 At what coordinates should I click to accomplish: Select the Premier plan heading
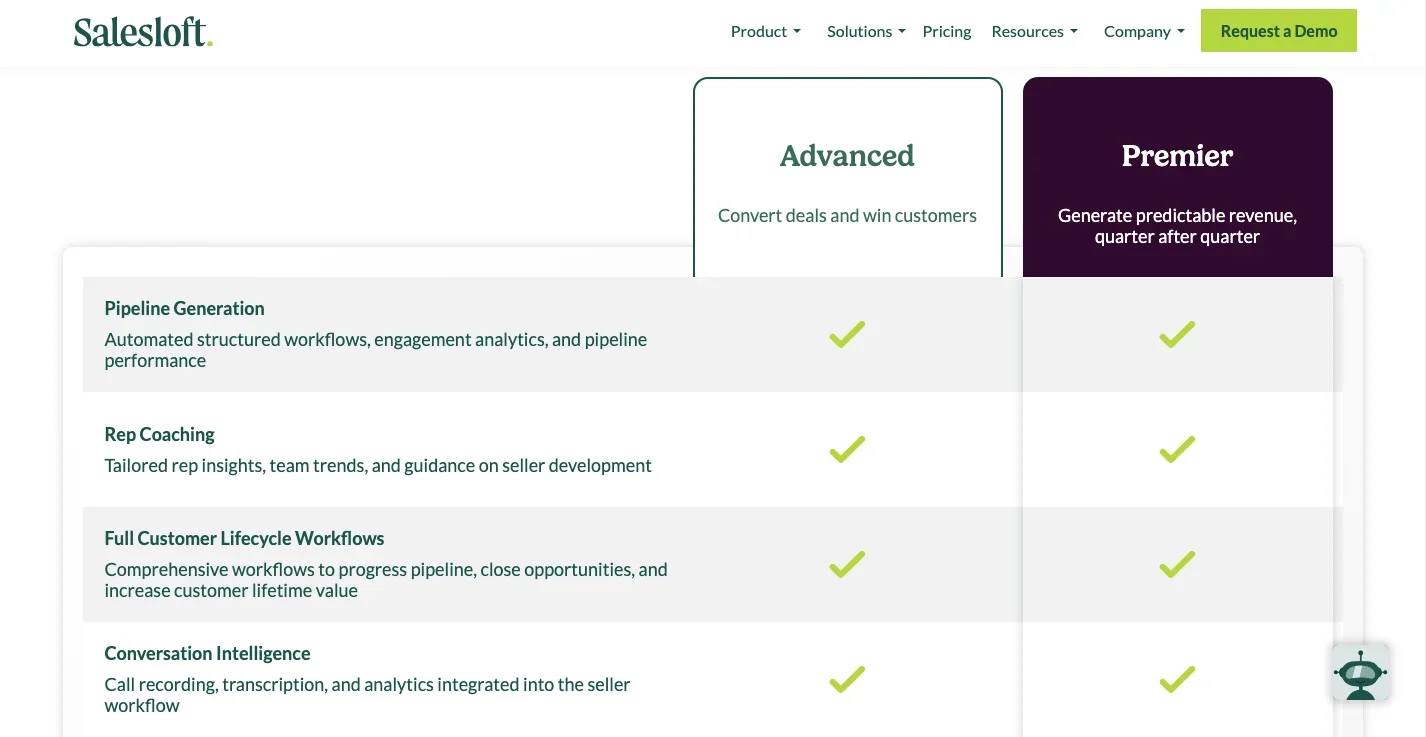[x=1177, y=156]
